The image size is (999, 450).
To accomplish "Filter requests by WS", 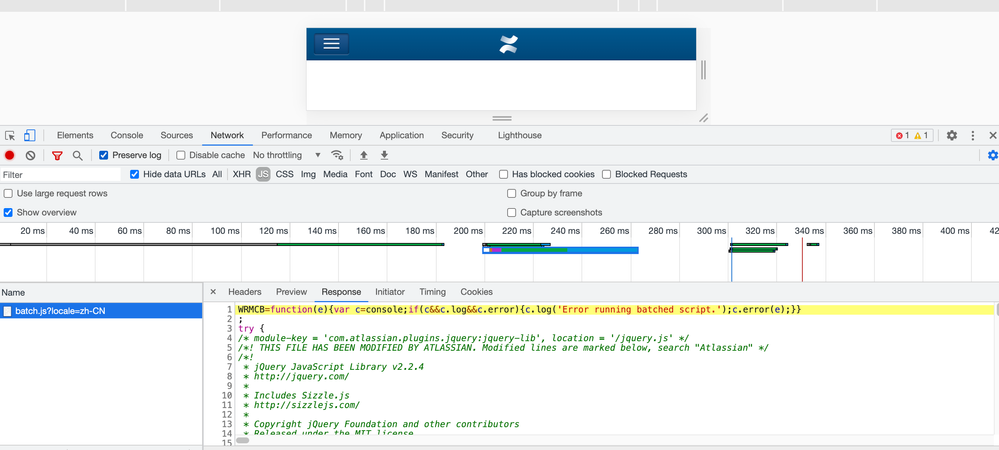I will [x=410, y=174].
